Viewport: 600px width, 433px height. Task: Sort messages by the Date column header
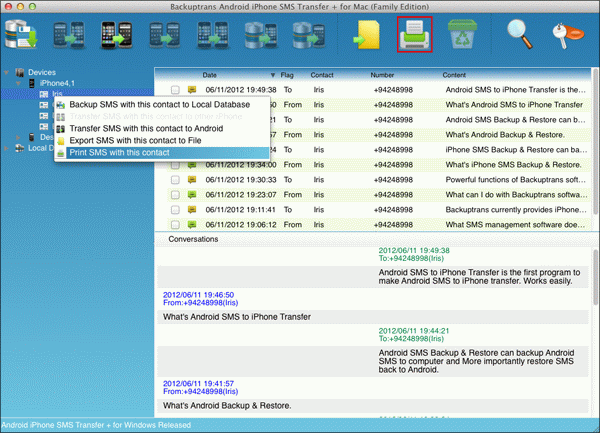point(210,74)
